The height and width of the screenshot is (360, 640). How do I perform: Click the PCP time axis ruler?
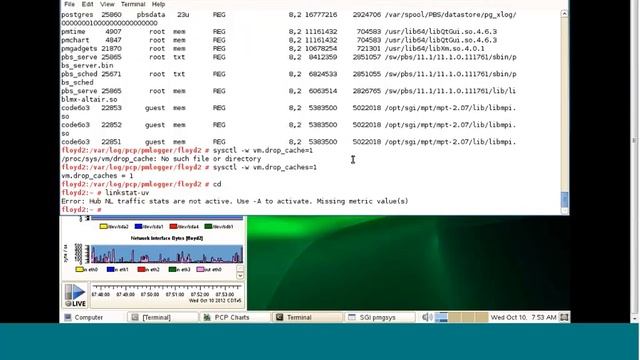(167, 288)
